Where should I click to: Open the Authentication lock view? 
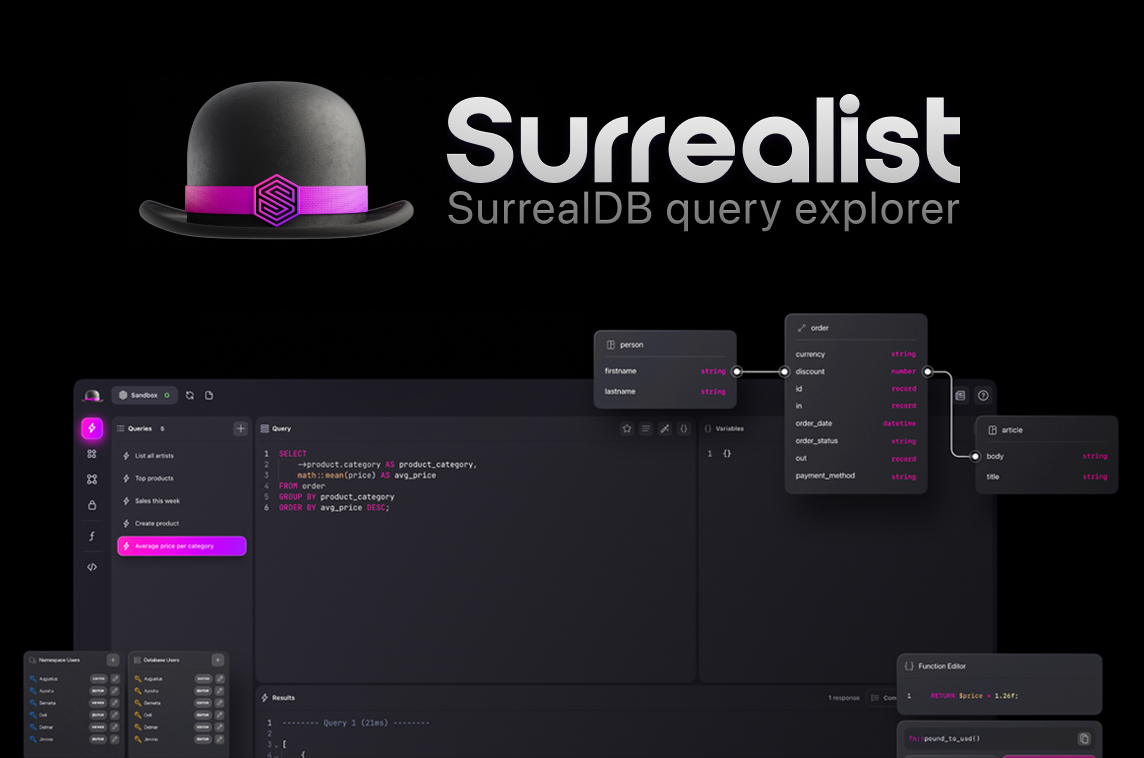92,505
